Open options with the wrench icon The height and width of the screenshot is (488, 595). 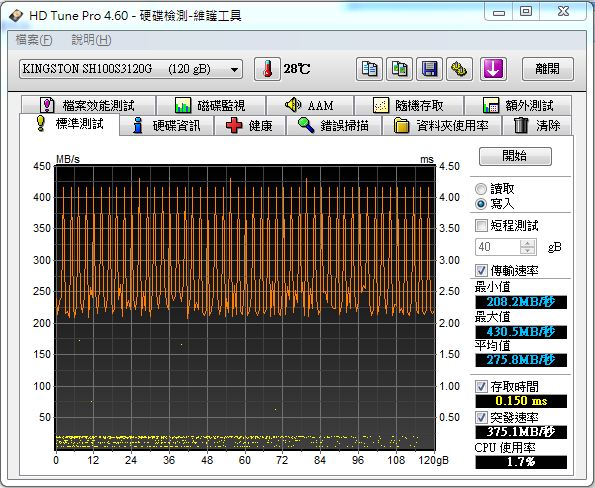pyautogui.click(x=460, y=69)
